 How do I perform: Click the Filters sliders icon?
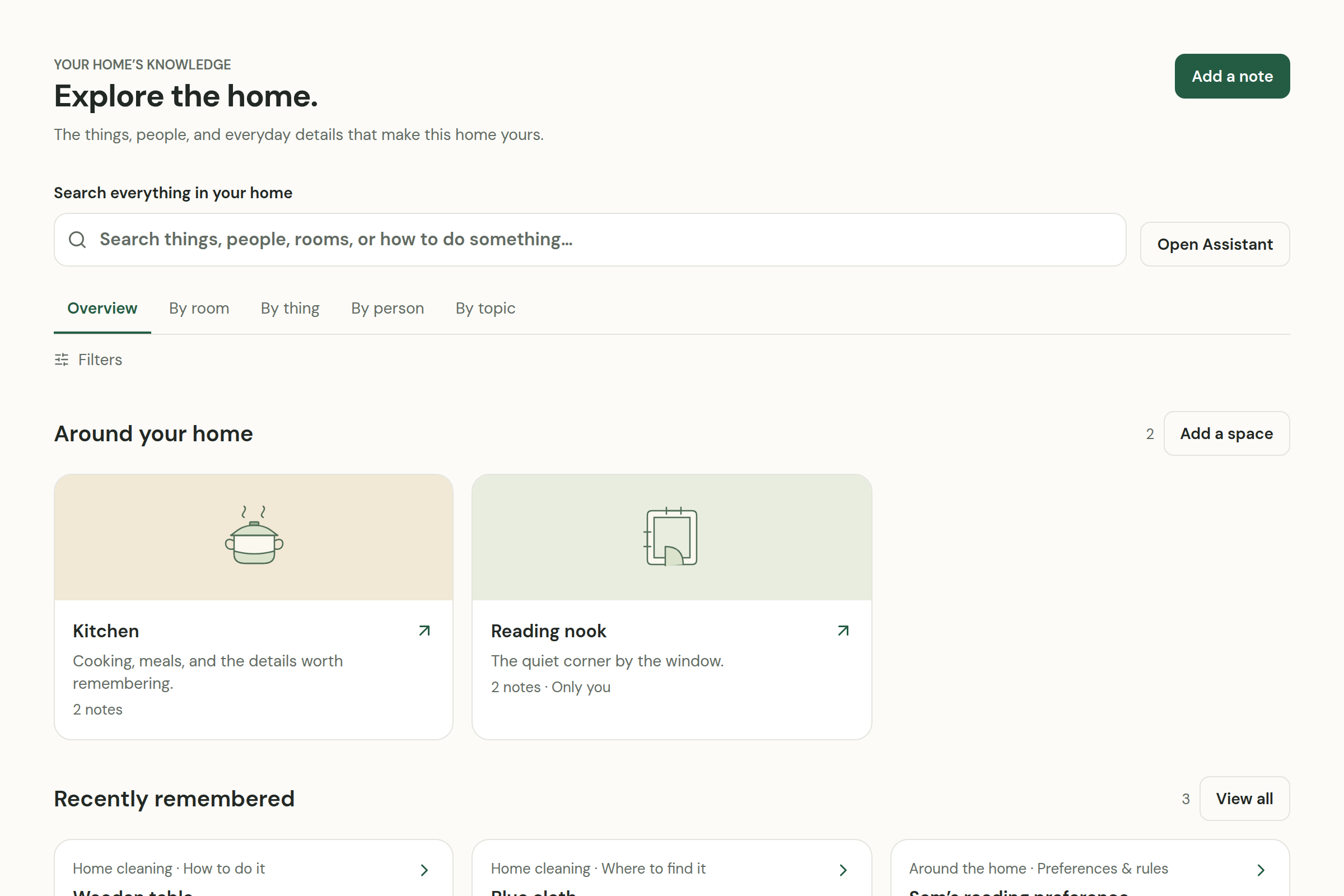(x=62, y=360)
